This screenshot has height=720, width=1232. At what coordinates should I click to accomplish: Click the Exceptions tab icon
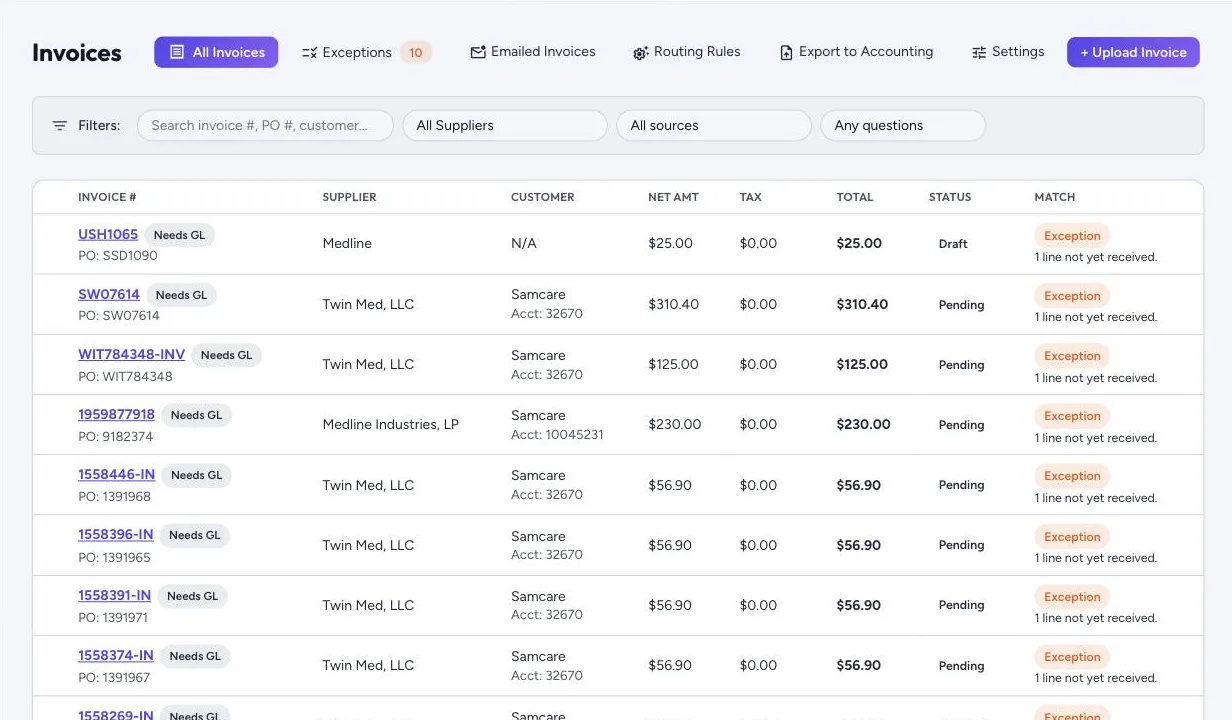(x=309, y=52)
